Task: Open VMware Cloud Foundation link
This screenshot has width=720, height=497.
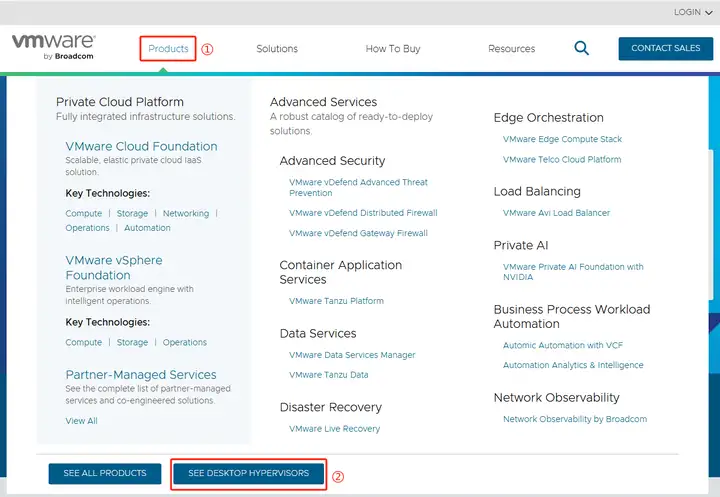Action: [141, 146]
